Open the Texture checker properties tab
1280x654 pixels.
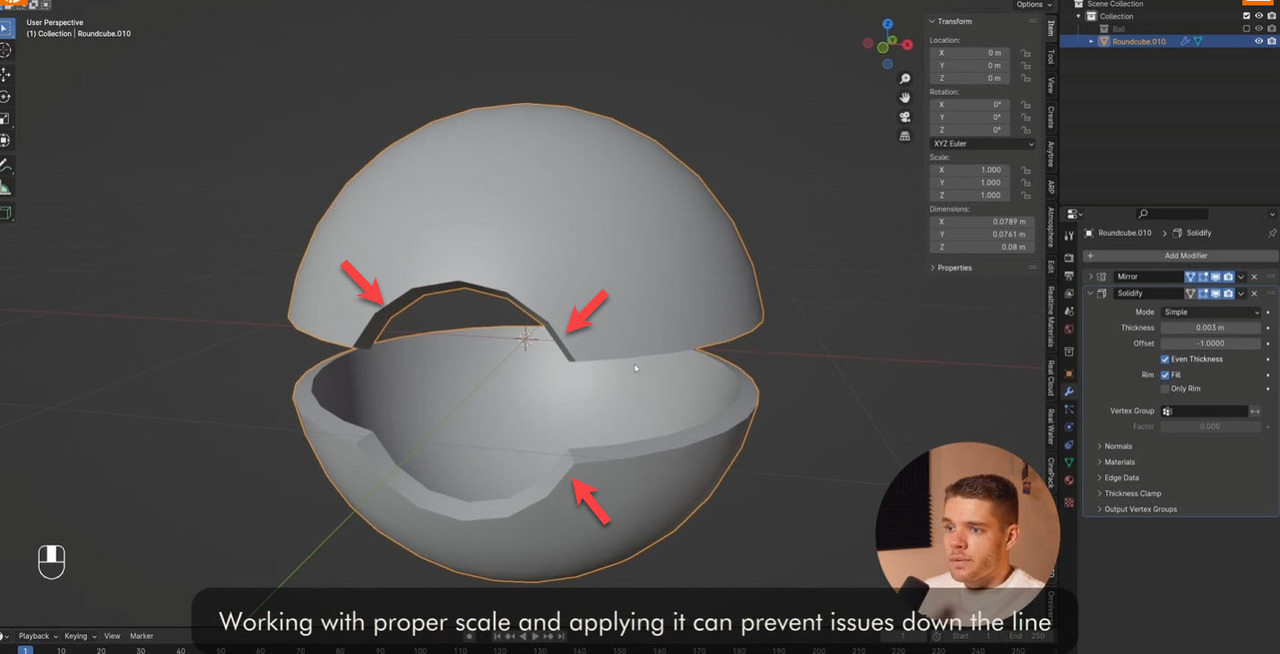[1069, 502]
